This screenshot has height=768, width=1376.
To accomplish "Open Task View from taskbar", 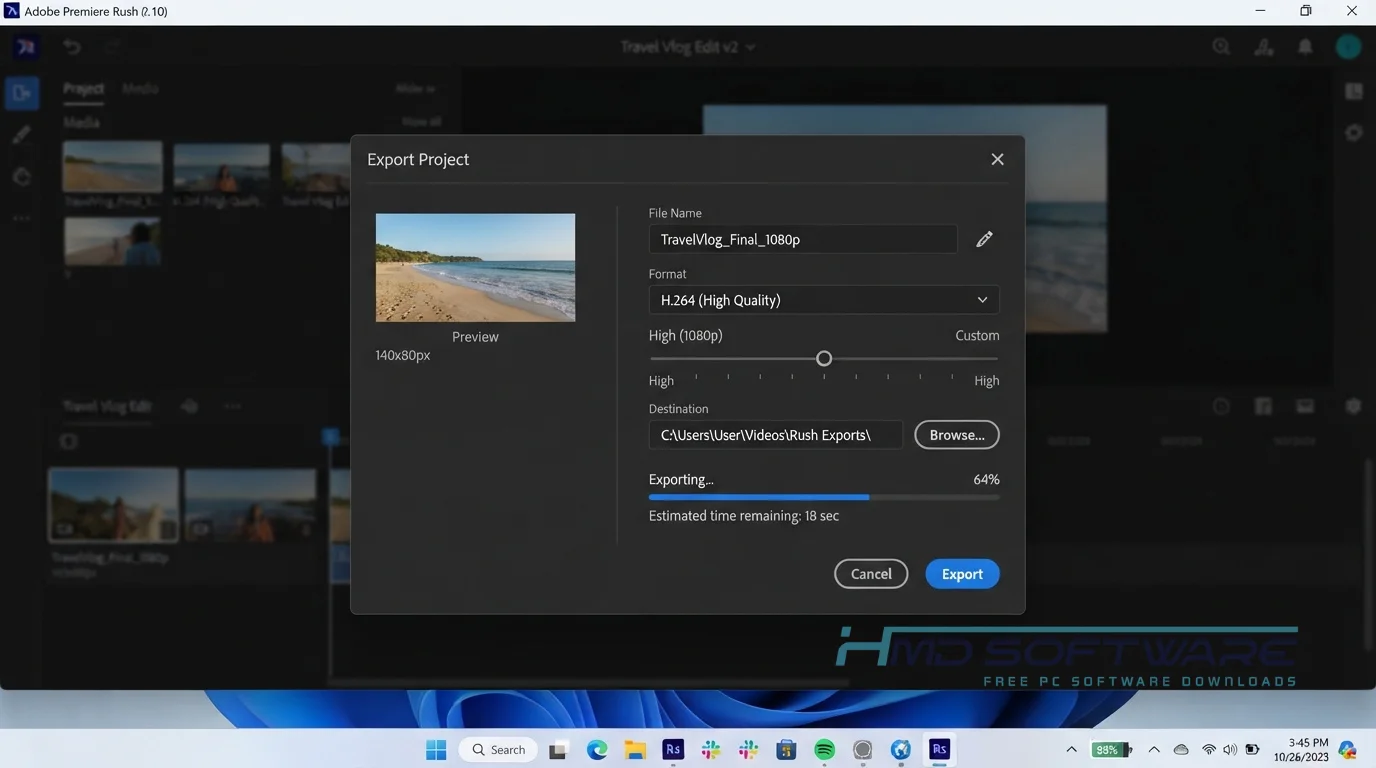I will [559, 750].
